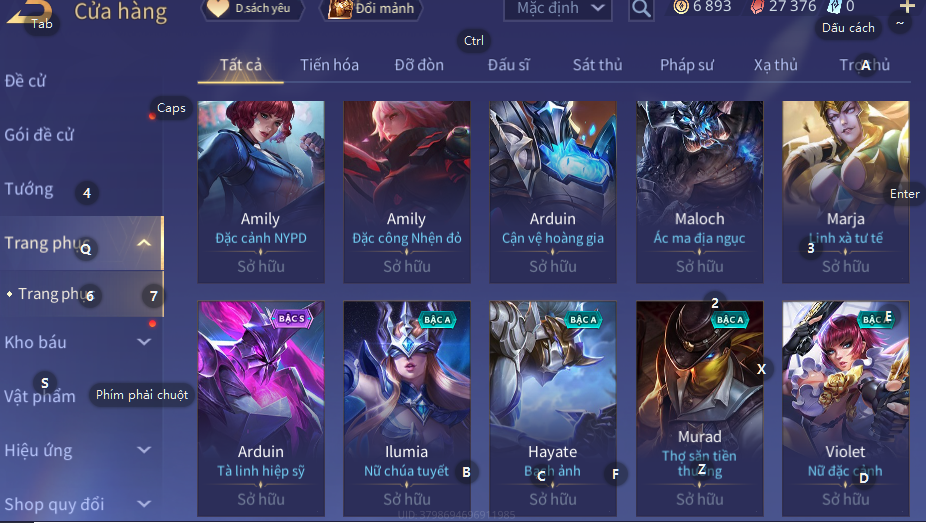926x523 pixels.
Task: Collapse the Trang phục section
Action: pos(144,243)
